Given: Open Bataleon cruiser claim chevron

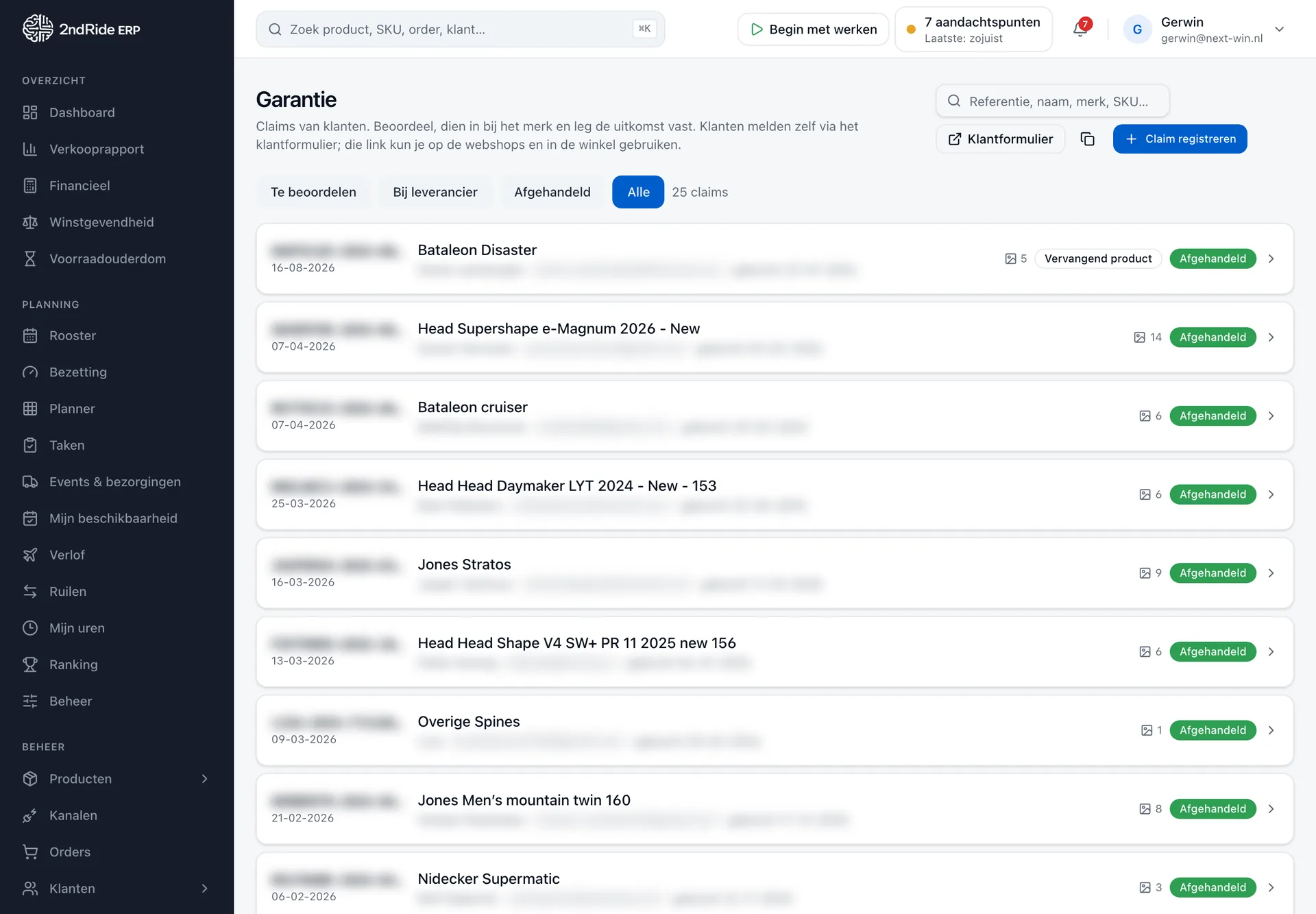Looking at the screenshot, I should coord(1271,416).
